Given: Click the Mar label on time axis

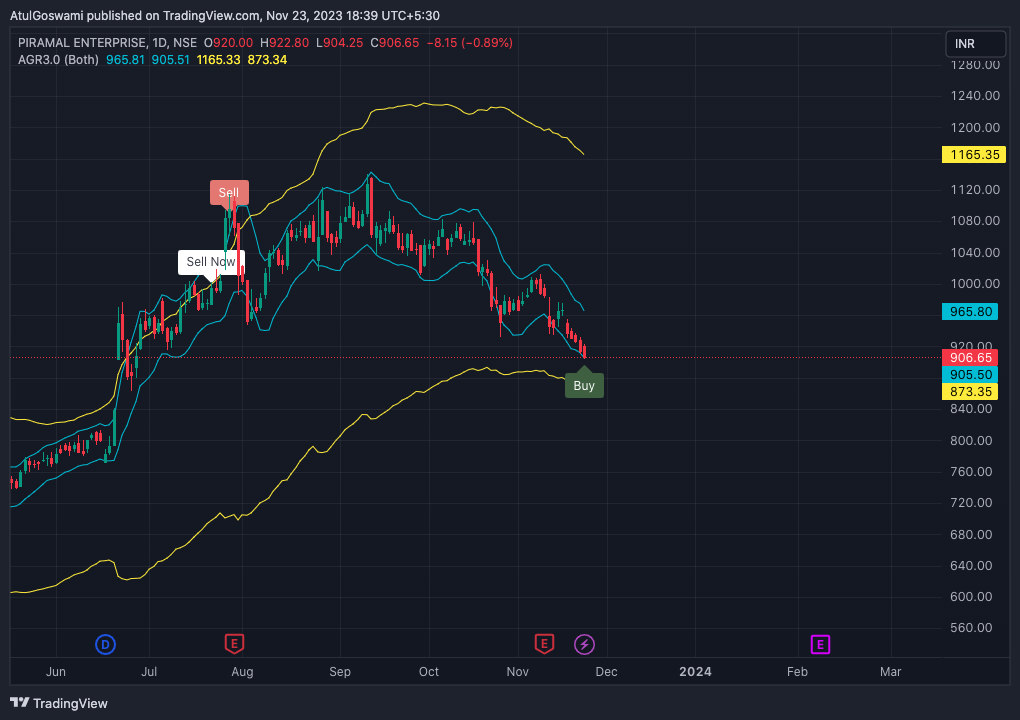Looking at the screenshot, I should (891, 672).
